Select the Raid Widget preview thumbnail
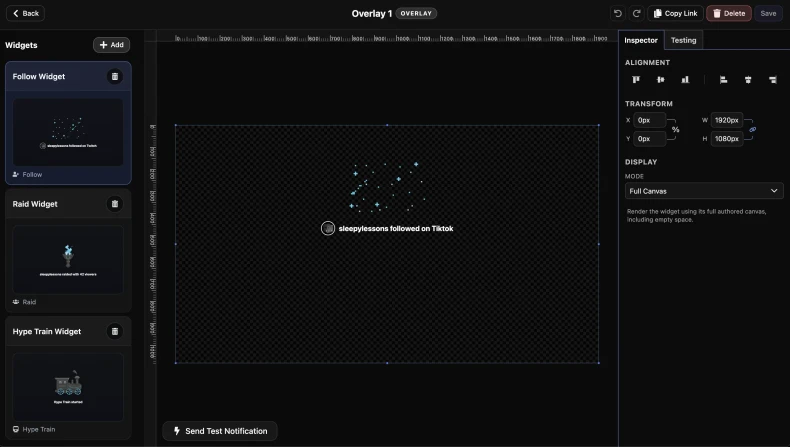The height and width of the screenshot is (447, 790). (68, 260)
